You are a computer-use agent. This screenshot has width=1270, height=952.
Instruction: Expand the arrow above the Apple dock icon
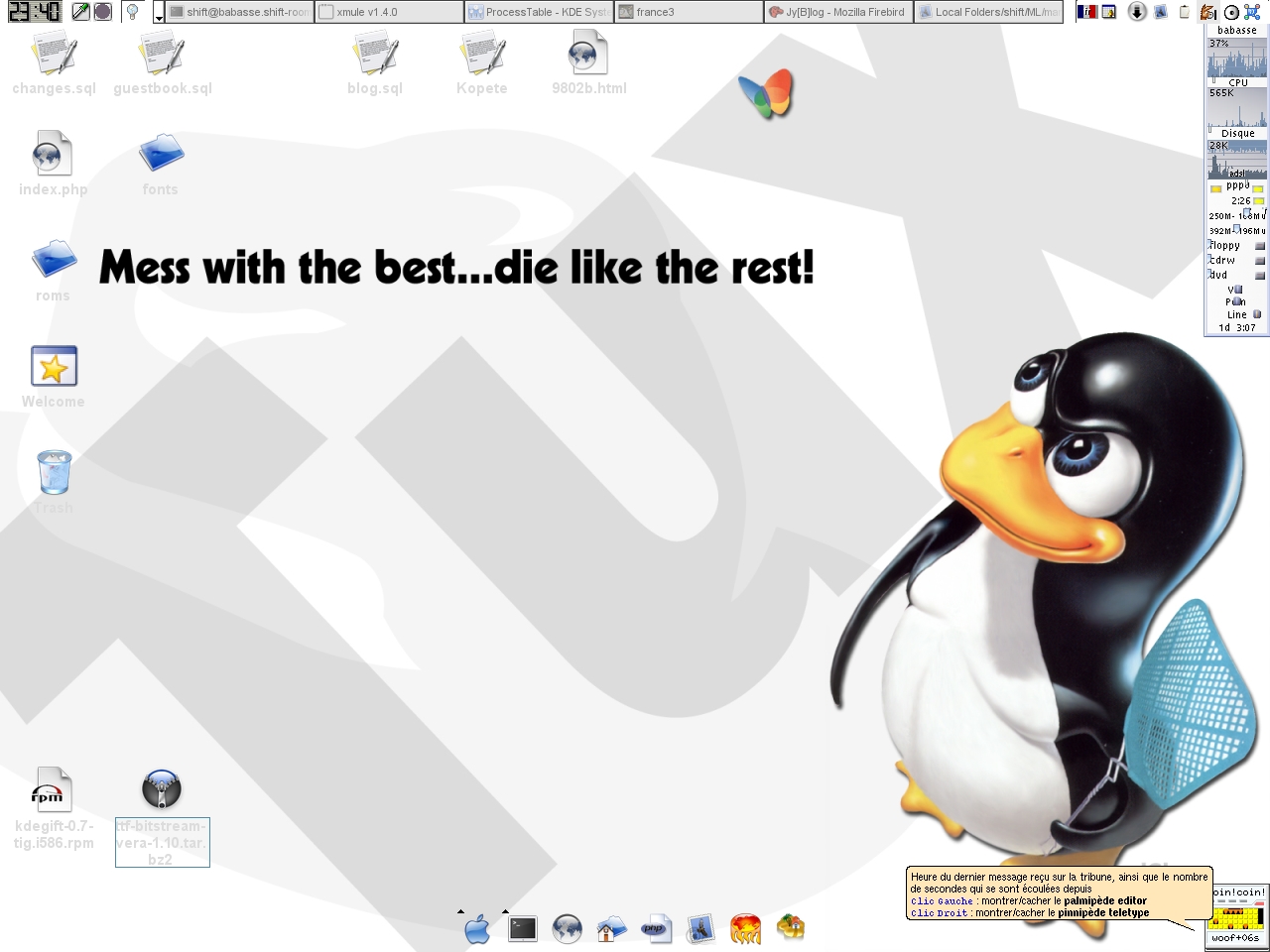pyautogui.click(x=460, y=911)
